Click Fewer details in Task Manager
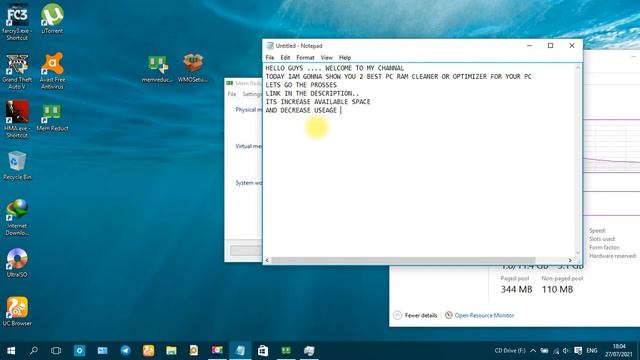 point(416,316)
